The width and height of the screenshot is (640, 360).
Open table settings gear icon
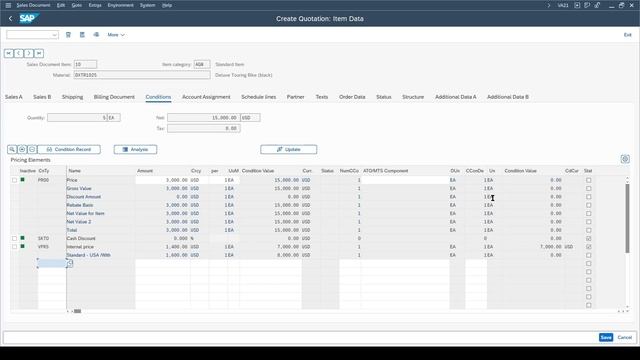pos(625,159)
